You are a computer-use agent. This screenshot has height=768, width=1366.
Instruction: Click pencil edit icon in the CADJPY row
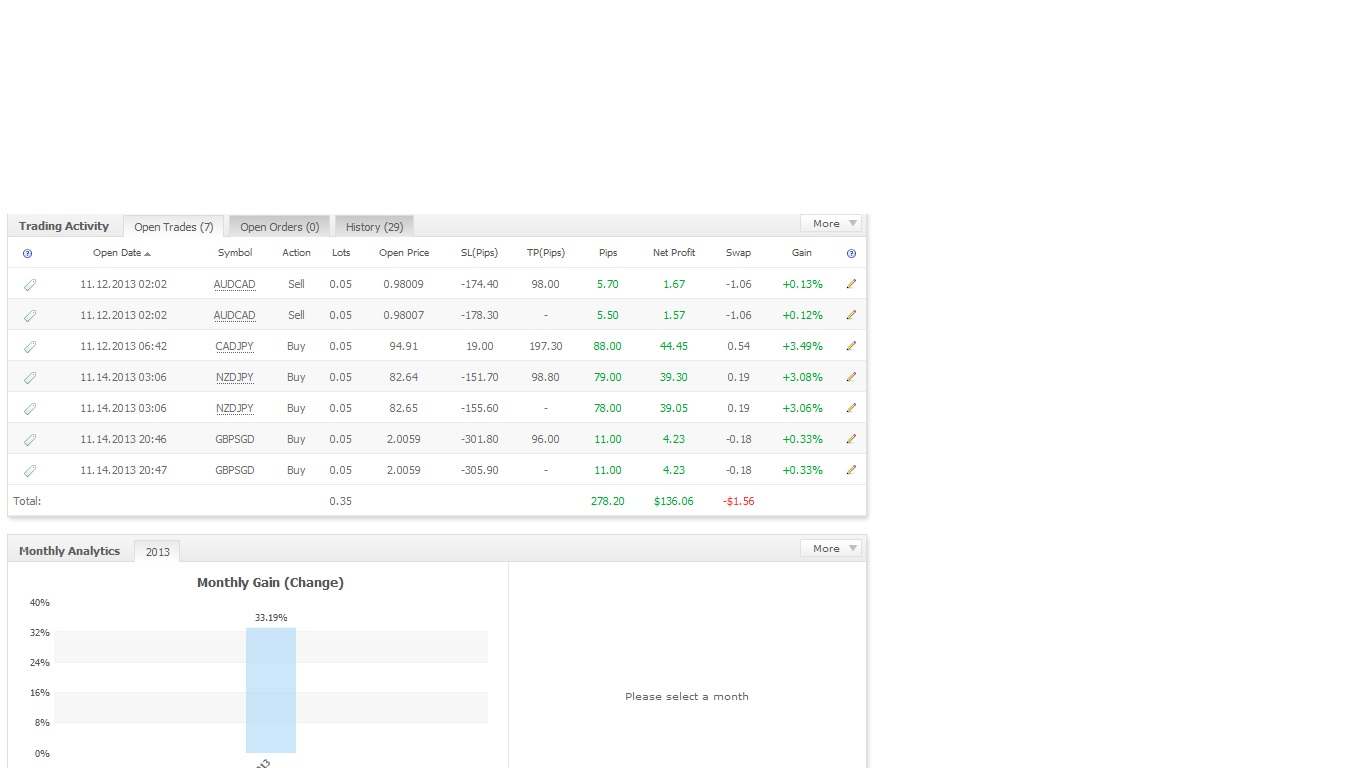[x=851, y=346]
